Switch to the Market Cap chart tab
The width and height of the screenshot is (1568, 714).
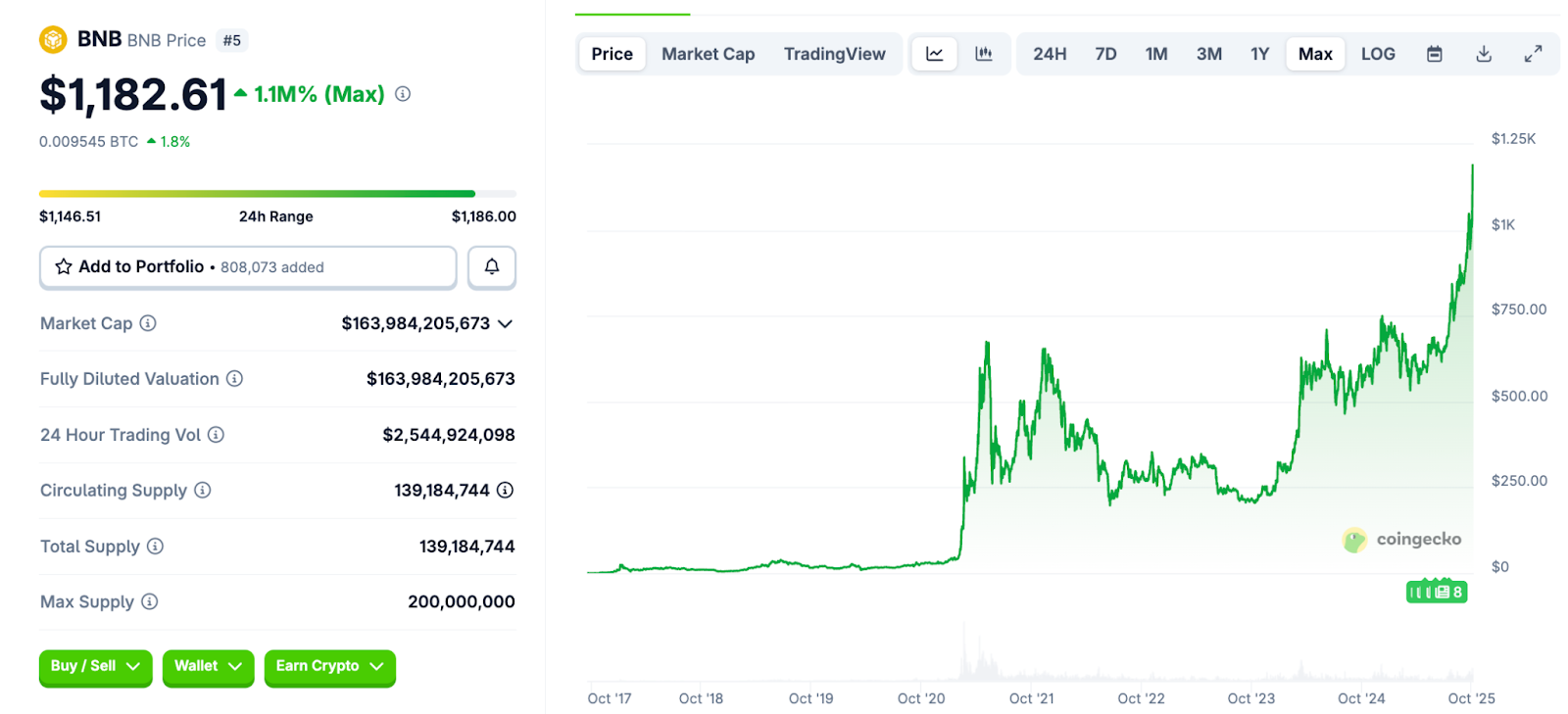click(x=708, y=54)
